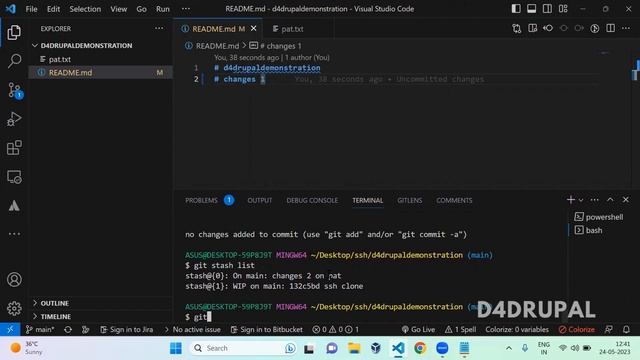640x360 pixels.
Task: Open the Run menu
Action: point(162,9)
